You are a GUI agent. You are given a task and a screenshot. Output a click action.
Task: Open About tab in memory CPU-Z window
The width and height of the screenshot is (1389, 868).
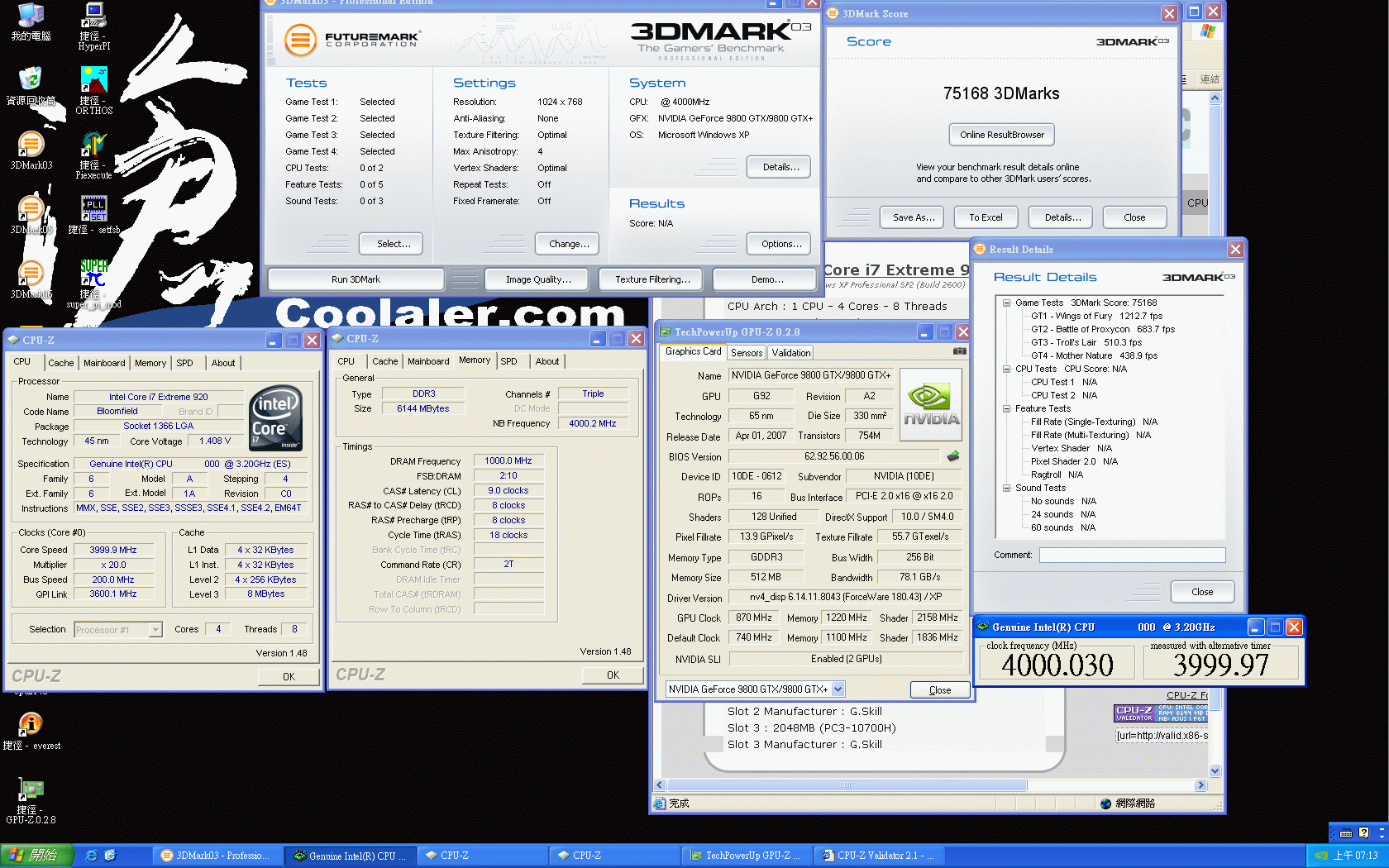[547, 361]
